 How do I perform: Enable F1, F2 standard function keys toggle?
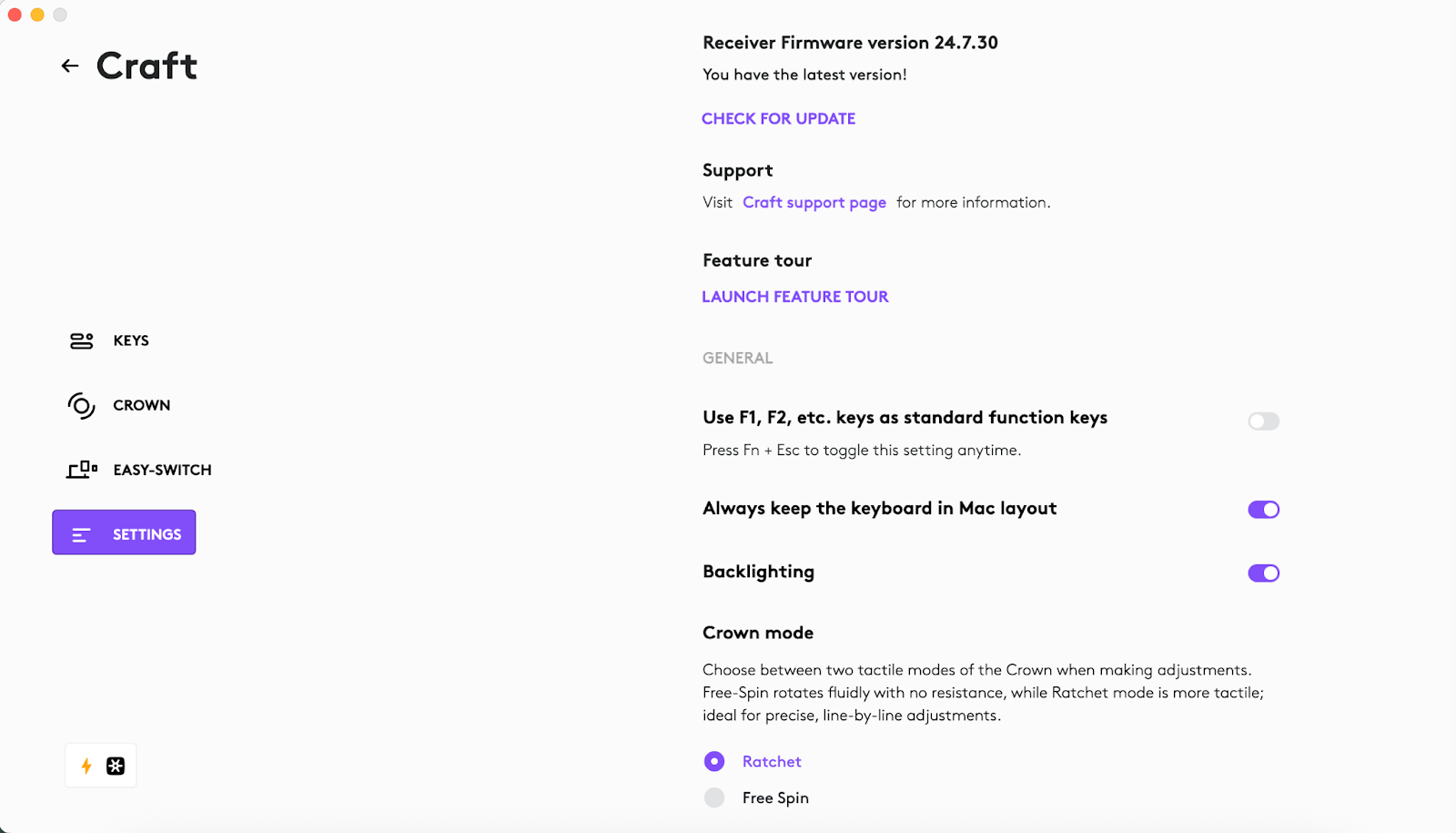[1263, 421]
